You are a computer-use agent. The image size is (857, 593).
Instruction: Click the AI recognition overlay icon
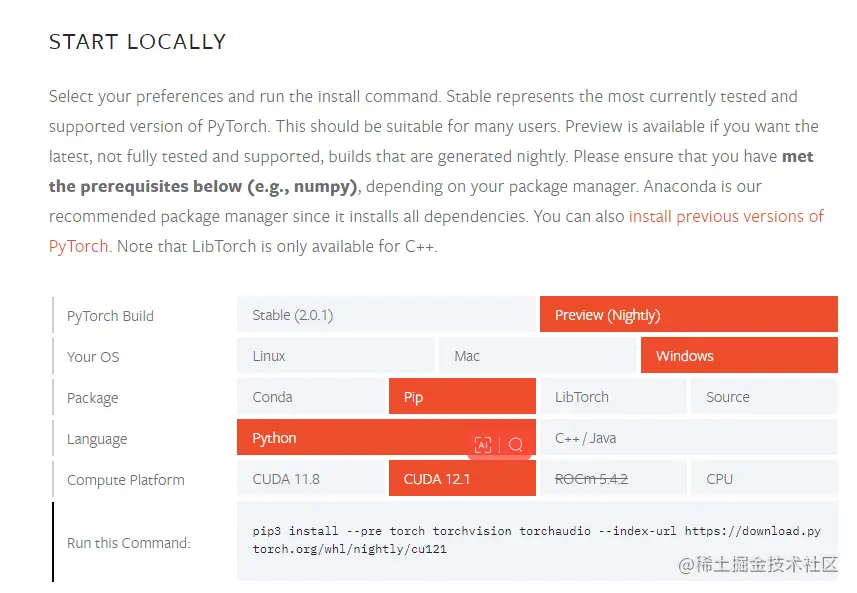(x=483, y=445)
